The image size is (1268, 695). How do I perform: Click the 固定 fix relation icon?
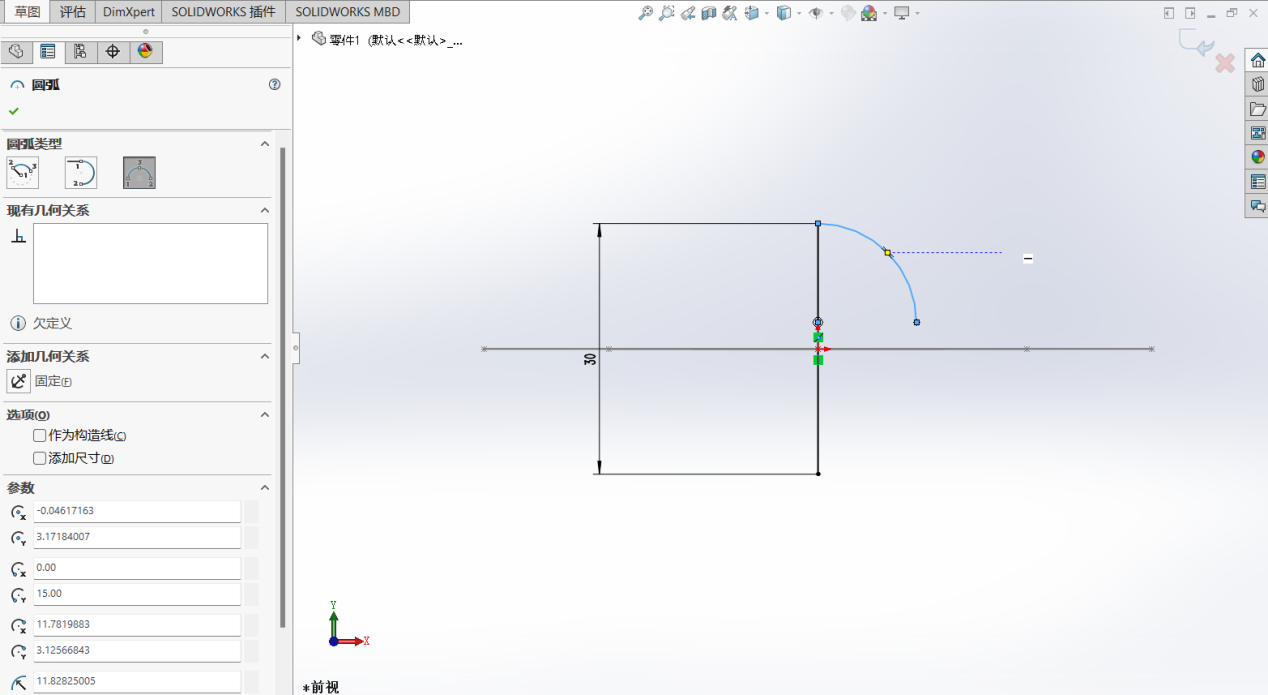[19, 381]
